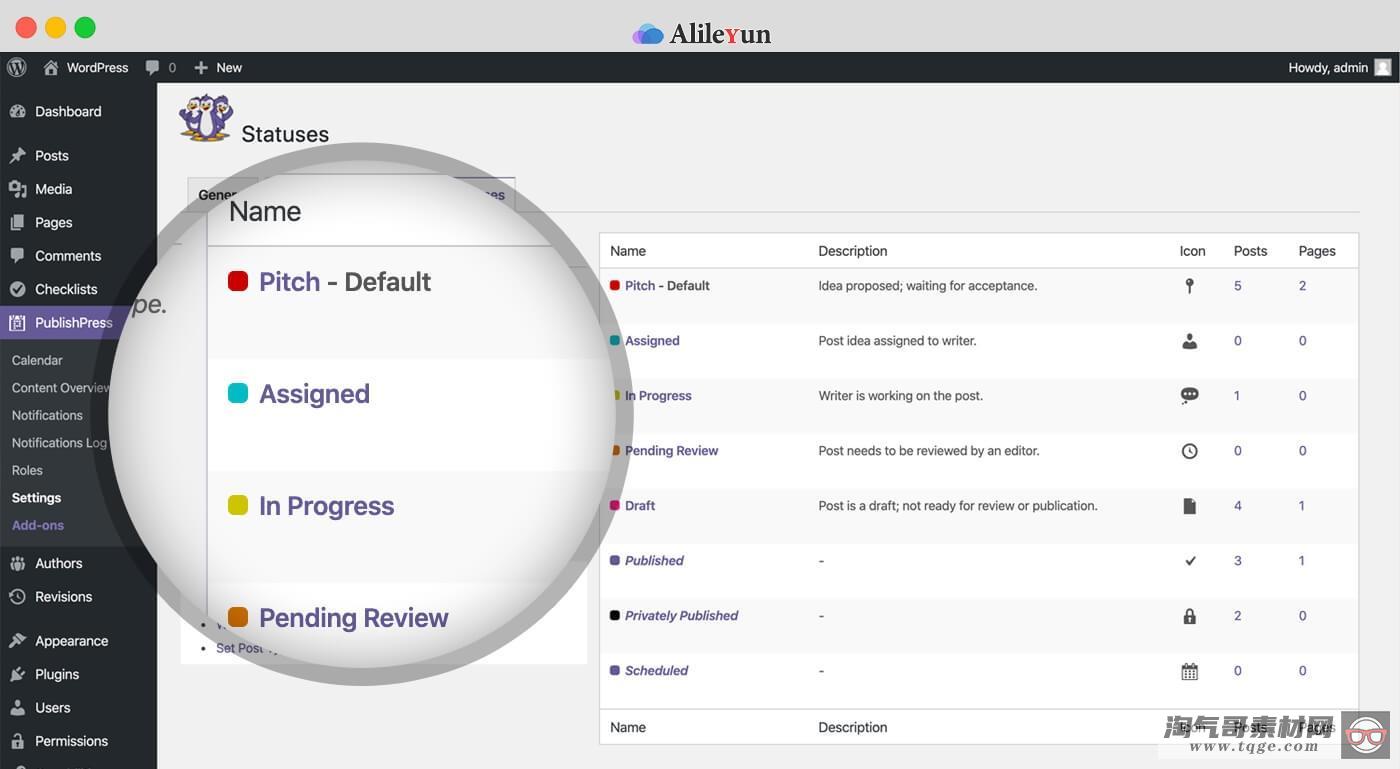Image resolution: width=1400 pixels, height=769 pixels.
Task: Click the Pages icon in sidebar
Action: tap(17, 222)
